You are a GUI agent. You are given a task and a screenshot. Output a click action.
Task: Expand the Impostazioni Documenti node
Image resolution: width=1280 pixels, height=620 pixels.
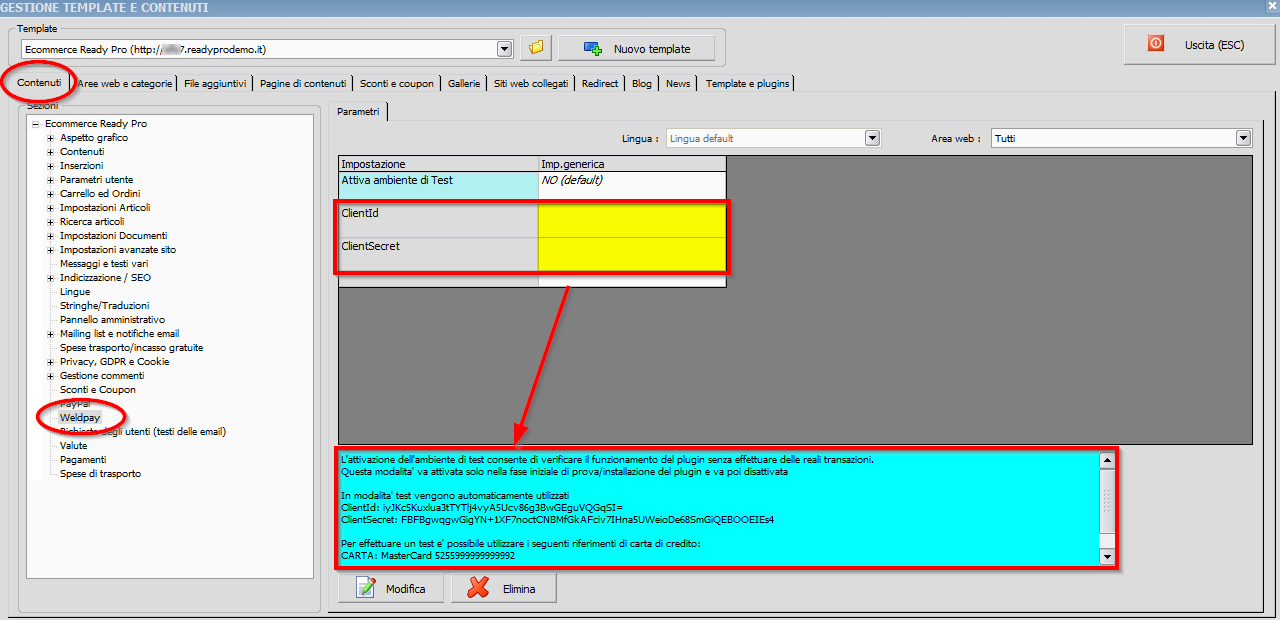point(50,236)
